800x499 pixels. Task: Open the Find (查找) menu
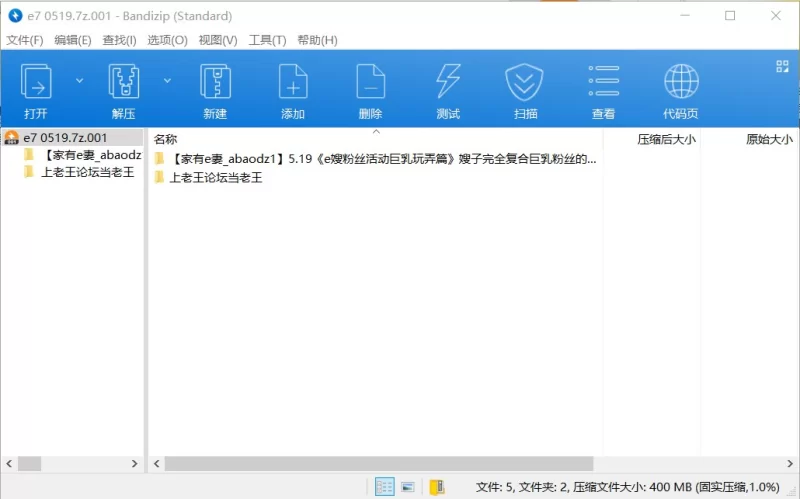(x=119, y=40)
